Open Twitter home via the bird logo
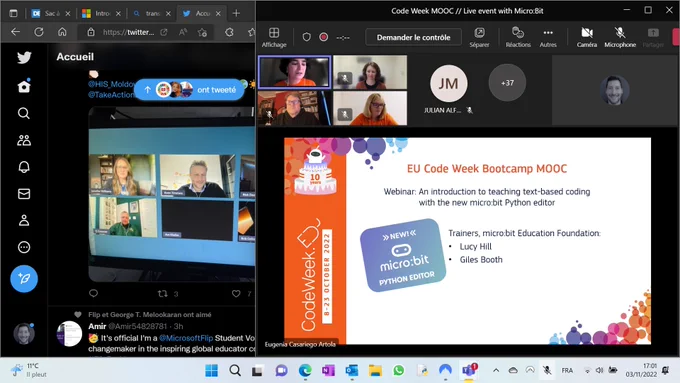Image resolution: width=680 pixels, height=383 pixels. point(24,57)
